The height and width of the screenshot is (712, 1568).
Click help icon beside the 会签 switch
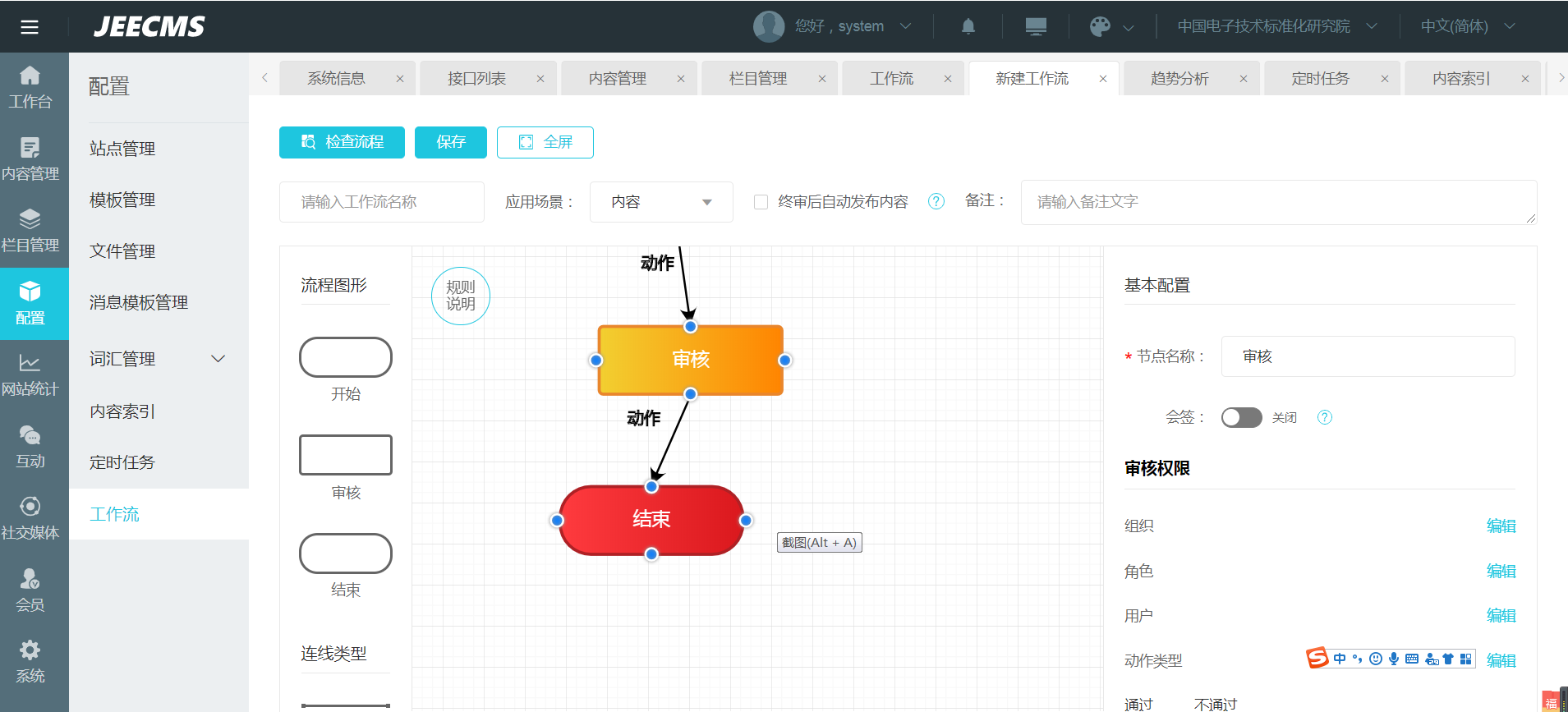click(x=1325, y=417)
